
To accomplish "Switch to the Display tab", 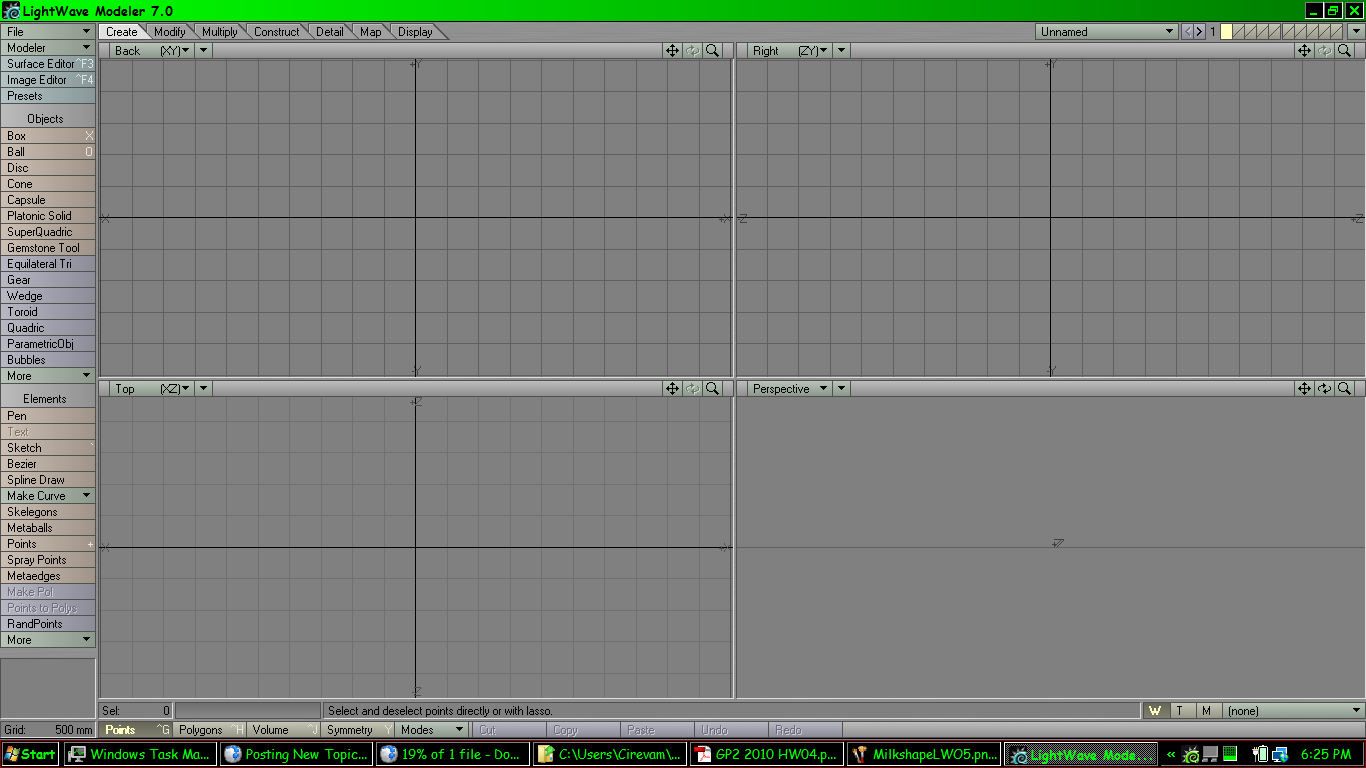I will pyautogui.click(x=416, y=32).
